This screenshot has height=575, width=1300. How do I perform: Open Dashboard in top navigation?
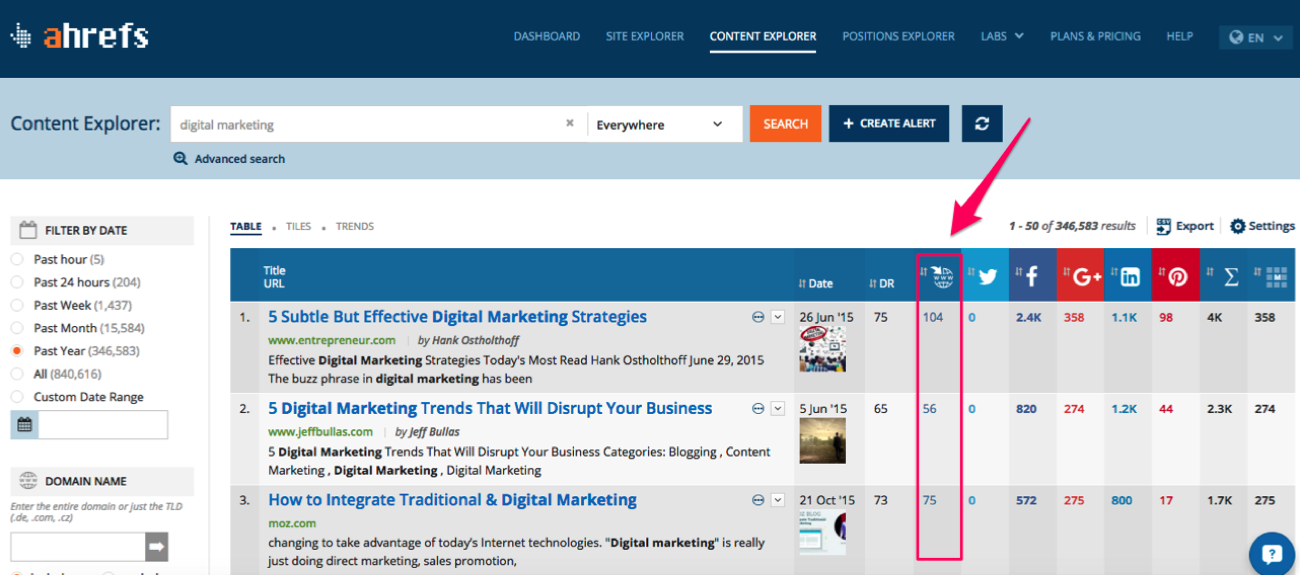(x=547, y=36)
